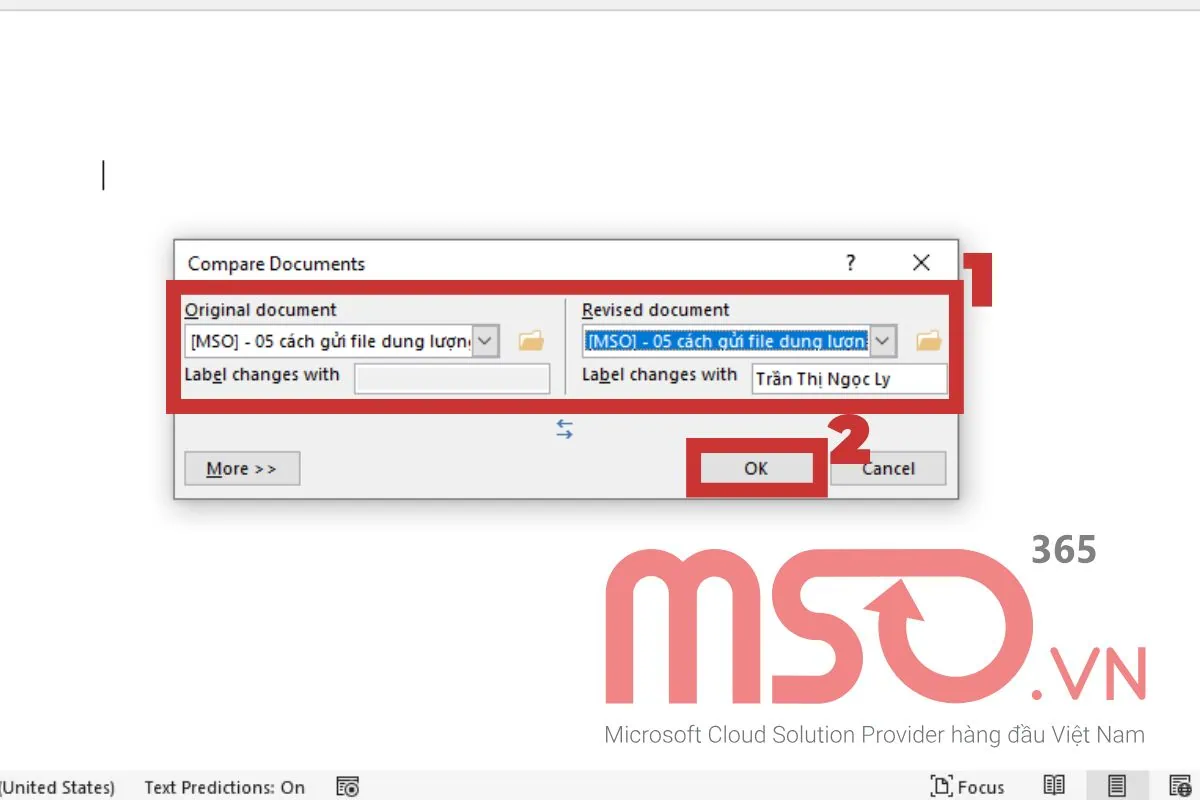Select the Print Layout view icon
1200x800 pixels.
pos(1117,786)
